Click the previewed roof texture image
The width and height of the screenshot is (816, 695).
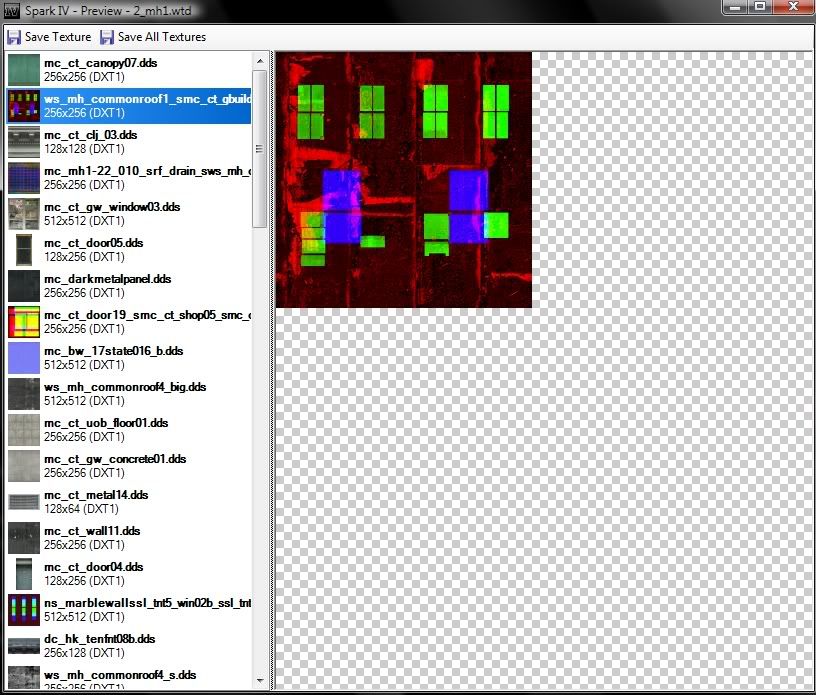point(403,180)
